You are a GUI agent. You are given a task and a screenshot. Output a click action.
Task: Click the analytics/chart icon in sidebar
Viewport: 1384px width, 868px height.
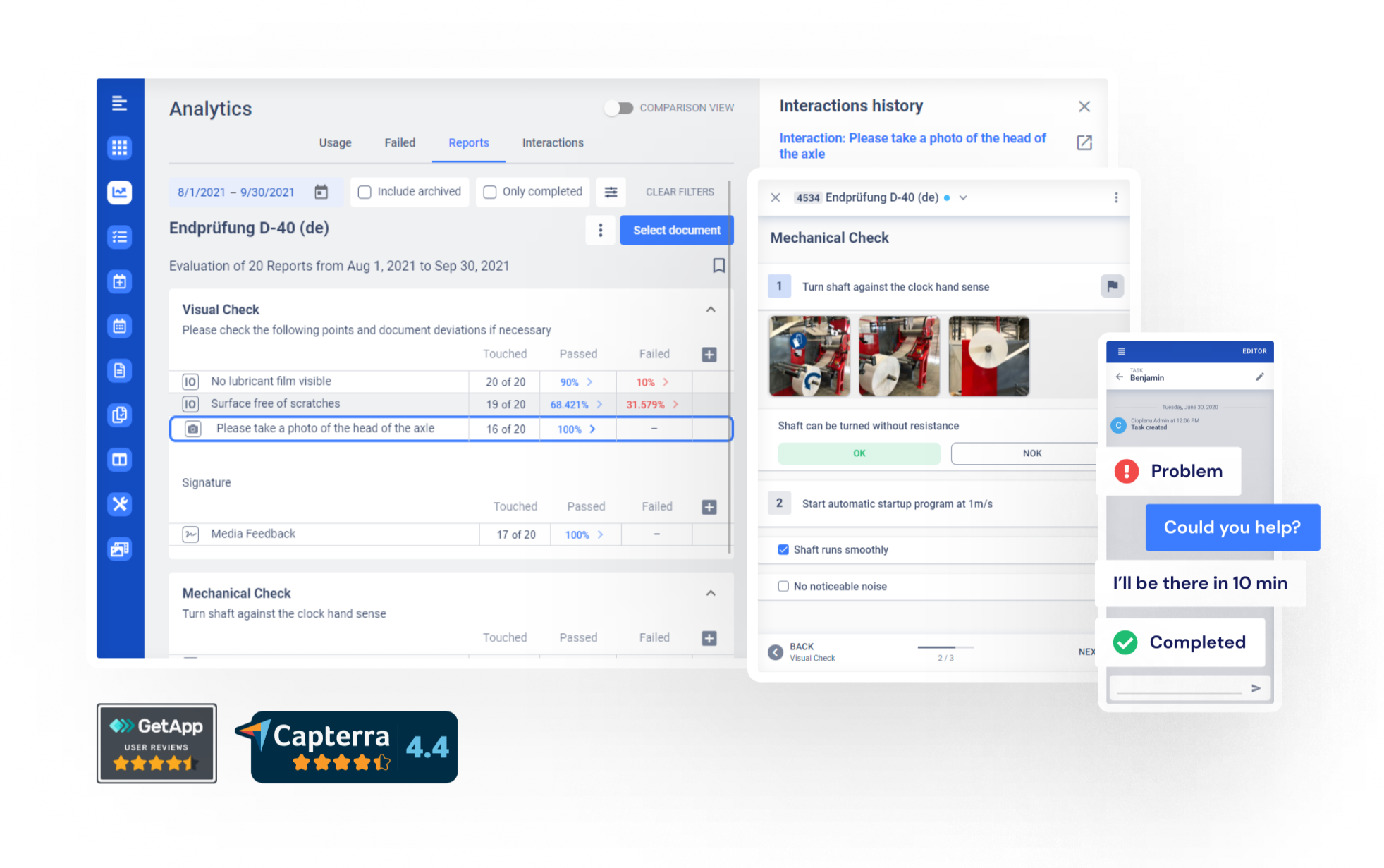point(117,192)
